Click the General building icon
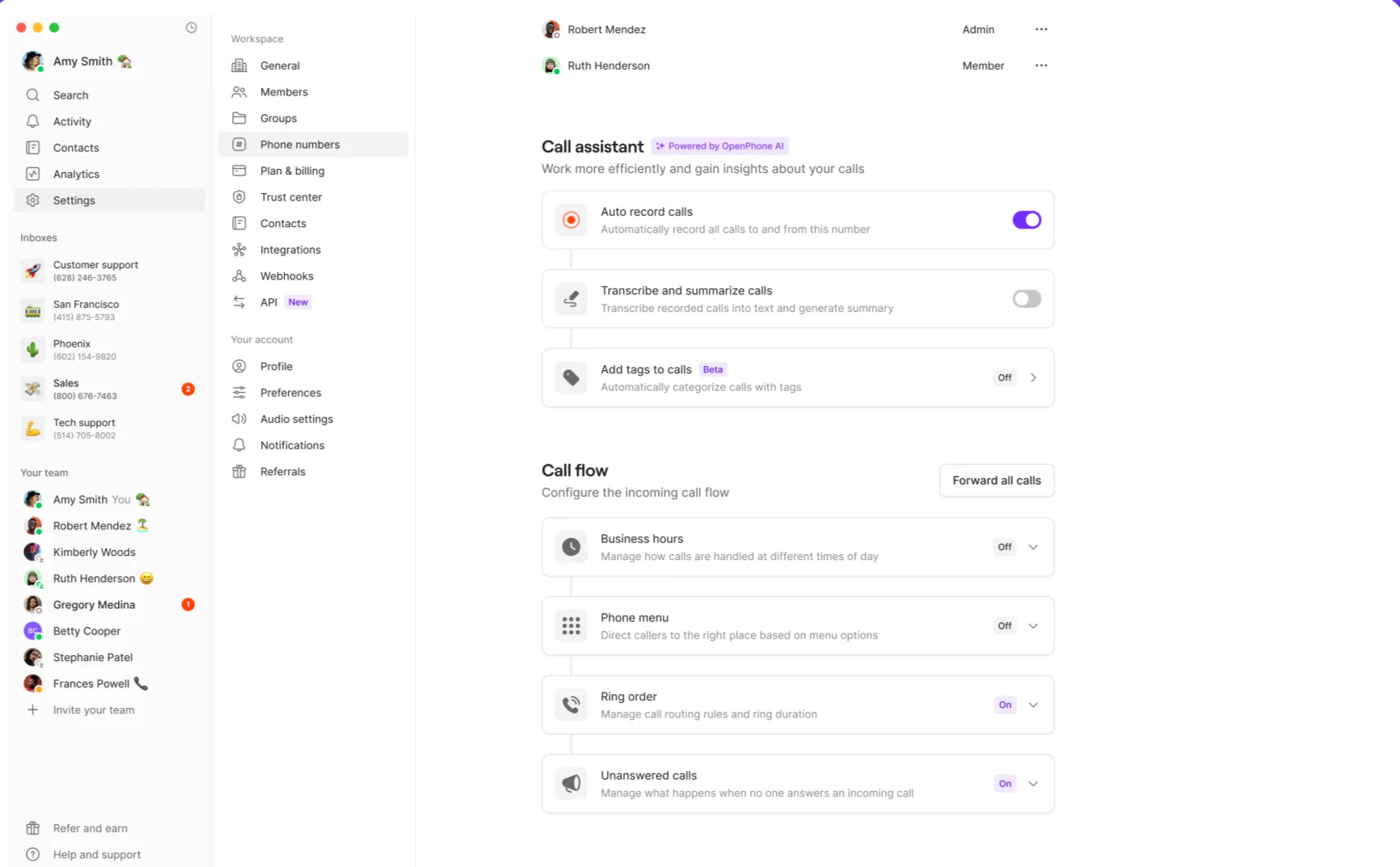Viewport: 1400px width, 867px height. [x=239, y=65]
